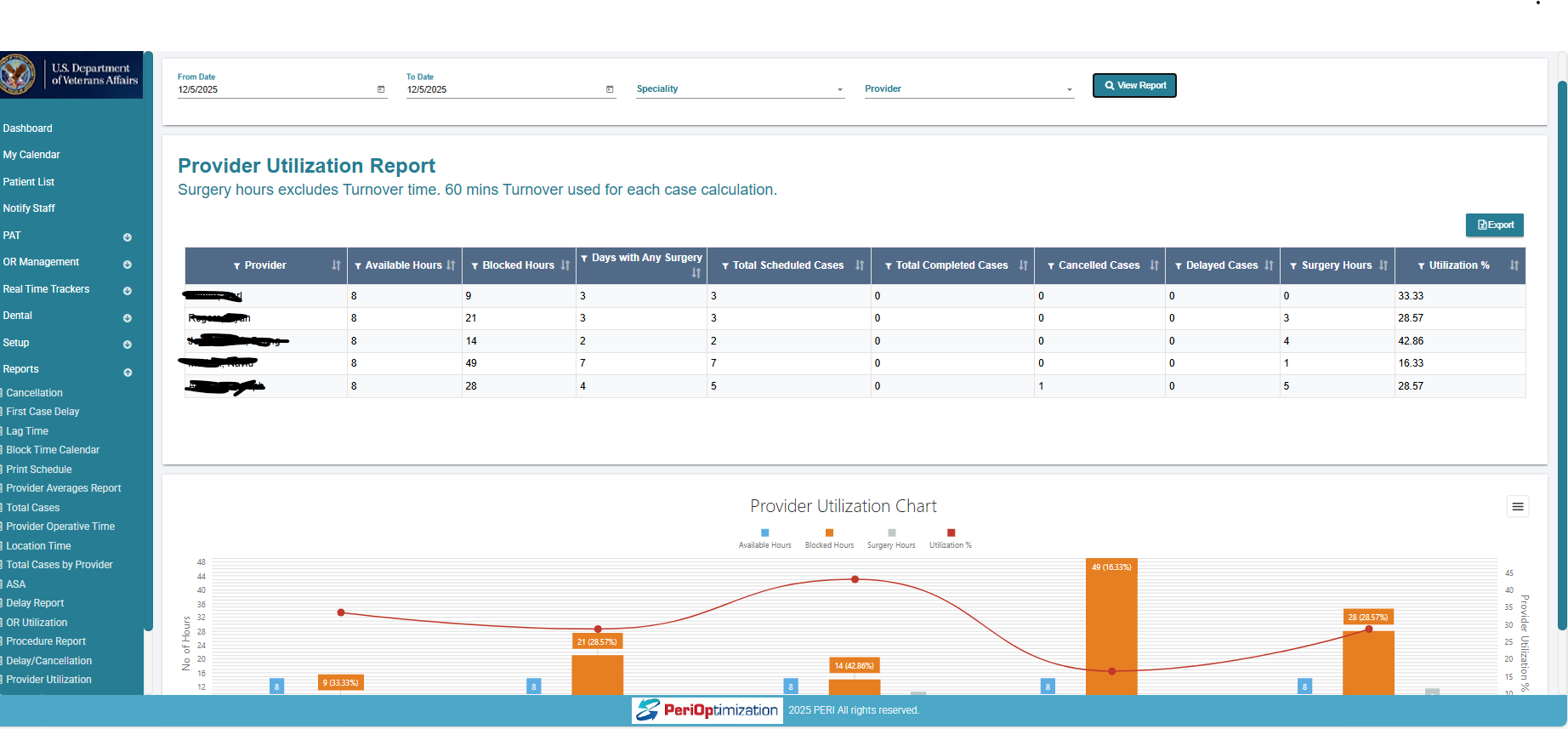Open the Total Cases report link

(33, 508)
